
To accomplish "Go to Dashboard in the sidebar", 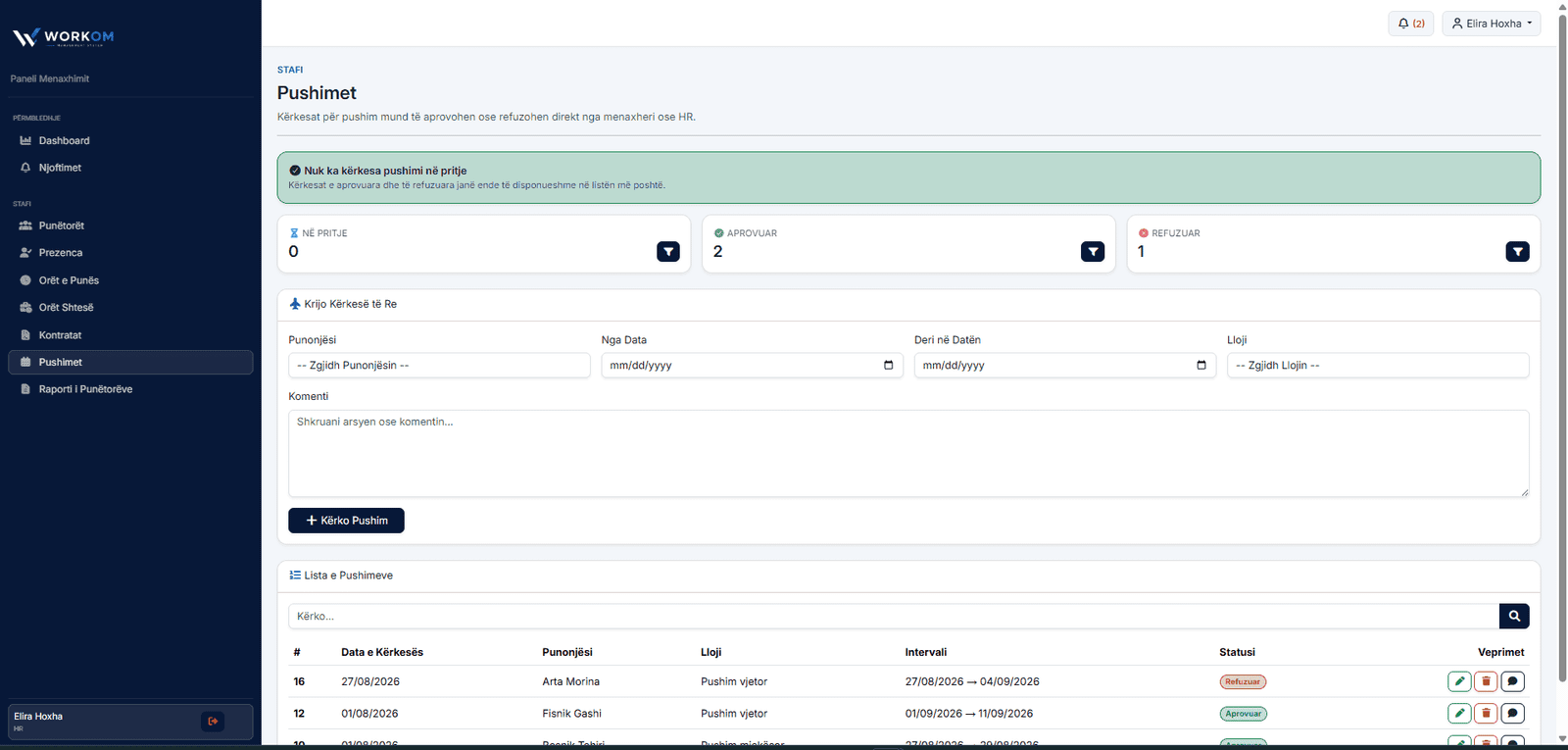I will [x=130, y=141].
